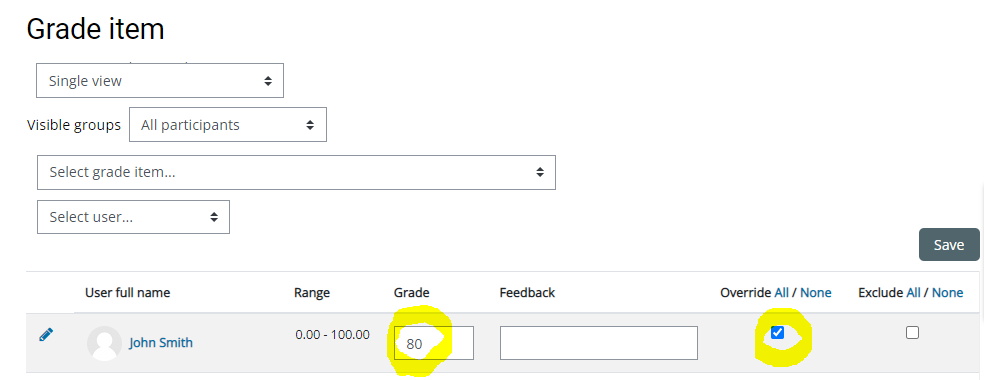
Task: Open the Select user dropdown
Action: tap(133, 217)
